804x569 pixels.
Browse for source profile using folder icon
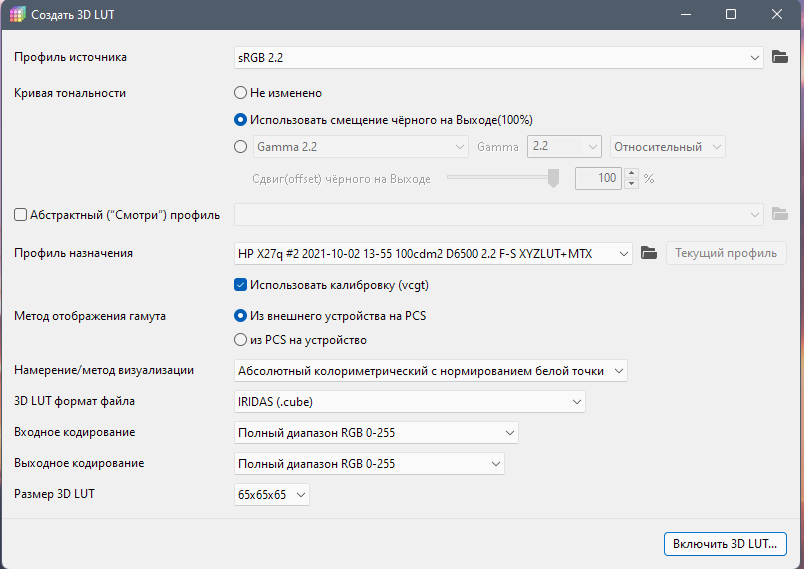[x=780, y=57]
